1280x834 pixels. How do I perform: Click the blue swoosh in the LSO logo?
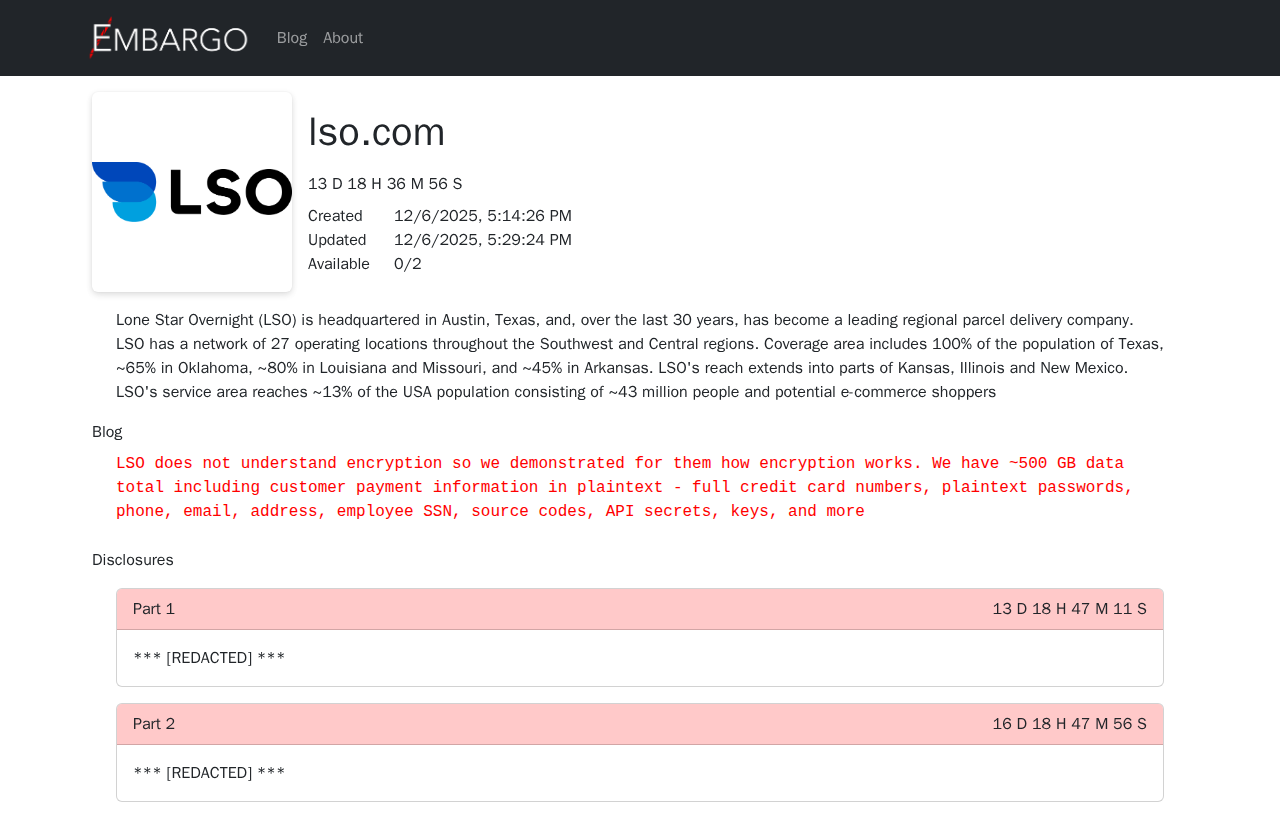(125, 191)
